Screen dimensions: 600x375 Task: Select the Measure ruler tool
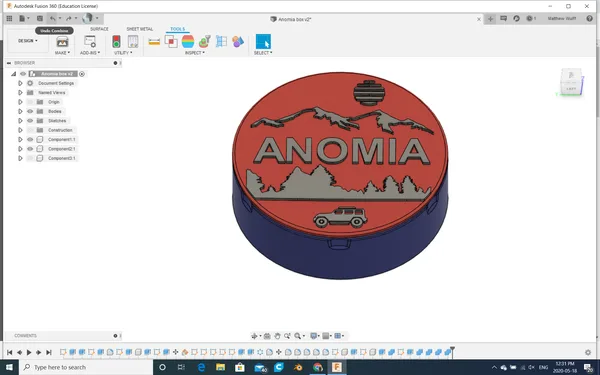click(x=154, y=42)
